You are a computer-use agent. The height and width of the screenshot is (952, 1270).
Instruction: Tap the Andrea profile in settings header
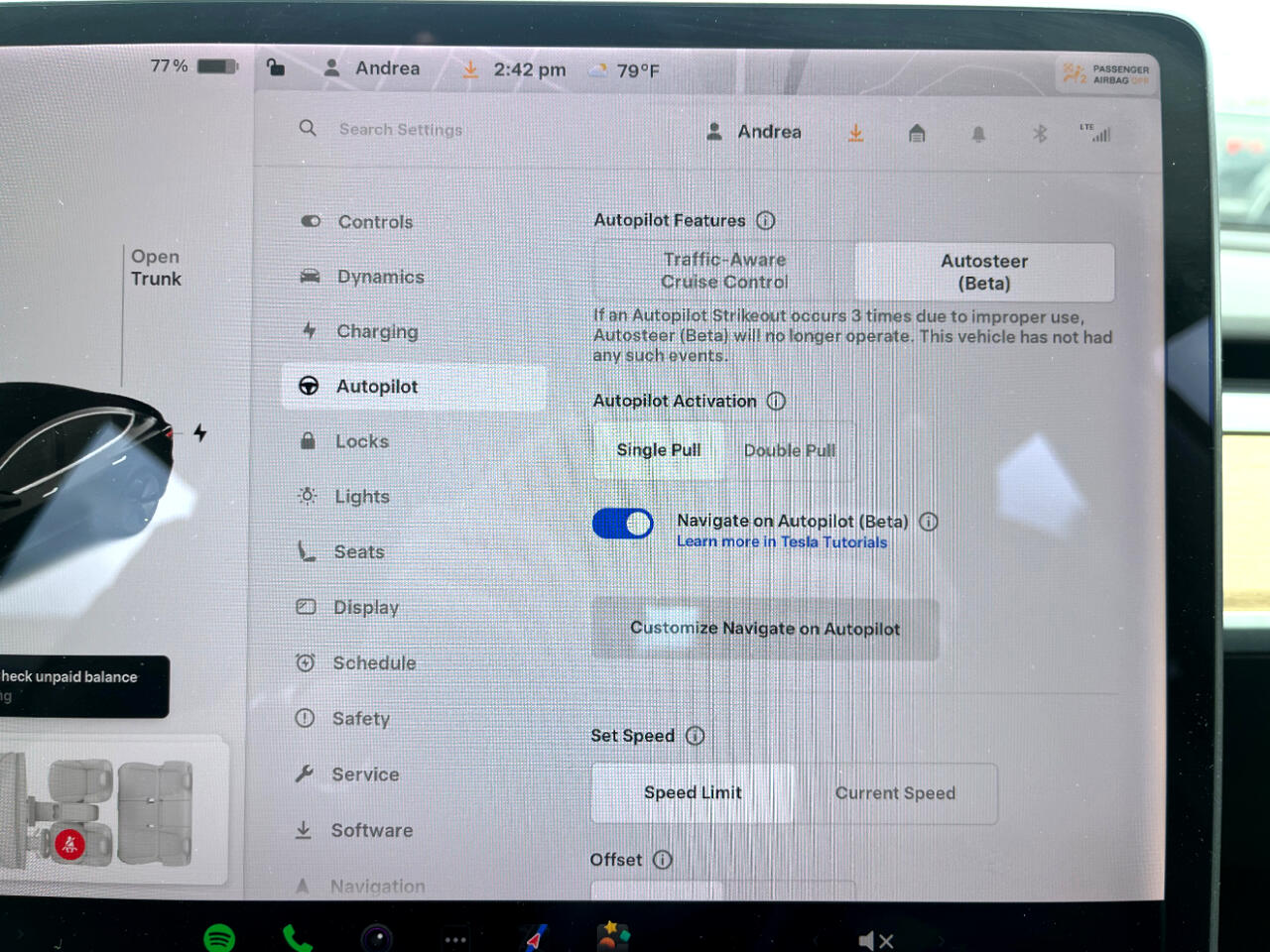pyautogui.click(x=754, y=132)
